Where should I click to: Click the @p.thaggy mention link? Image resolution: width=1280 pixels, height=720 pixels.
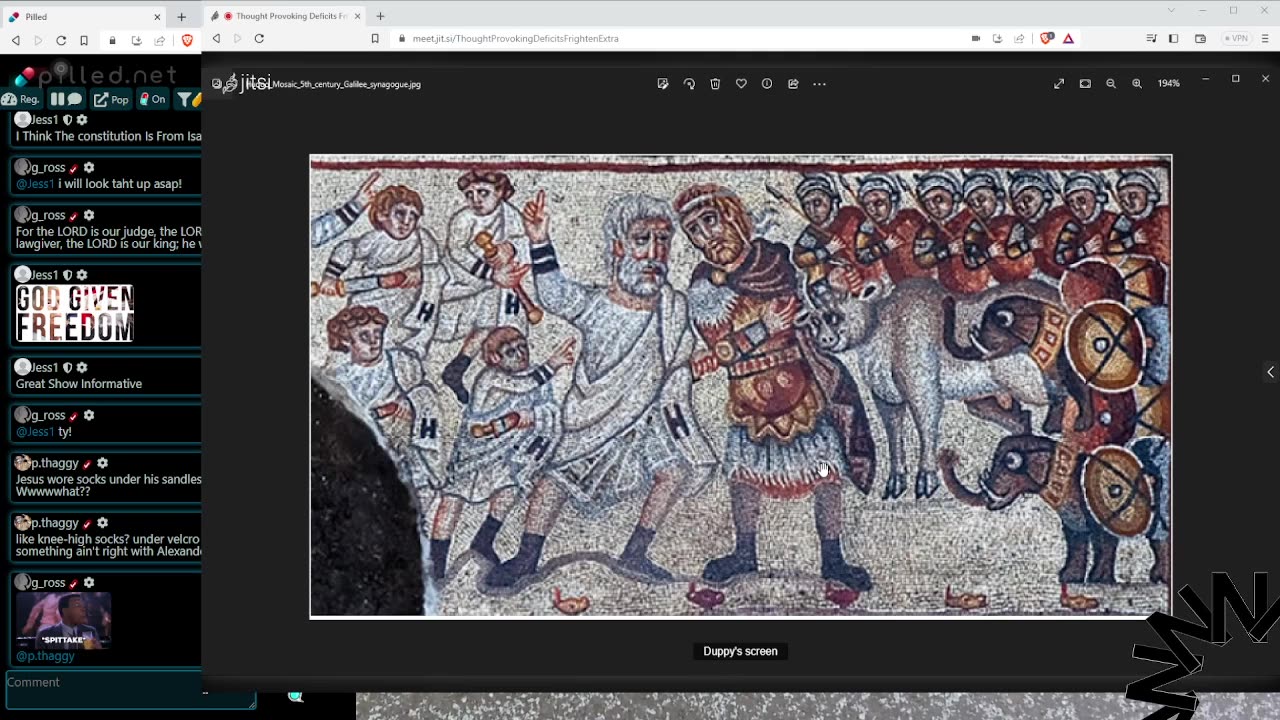click(45, 656)
